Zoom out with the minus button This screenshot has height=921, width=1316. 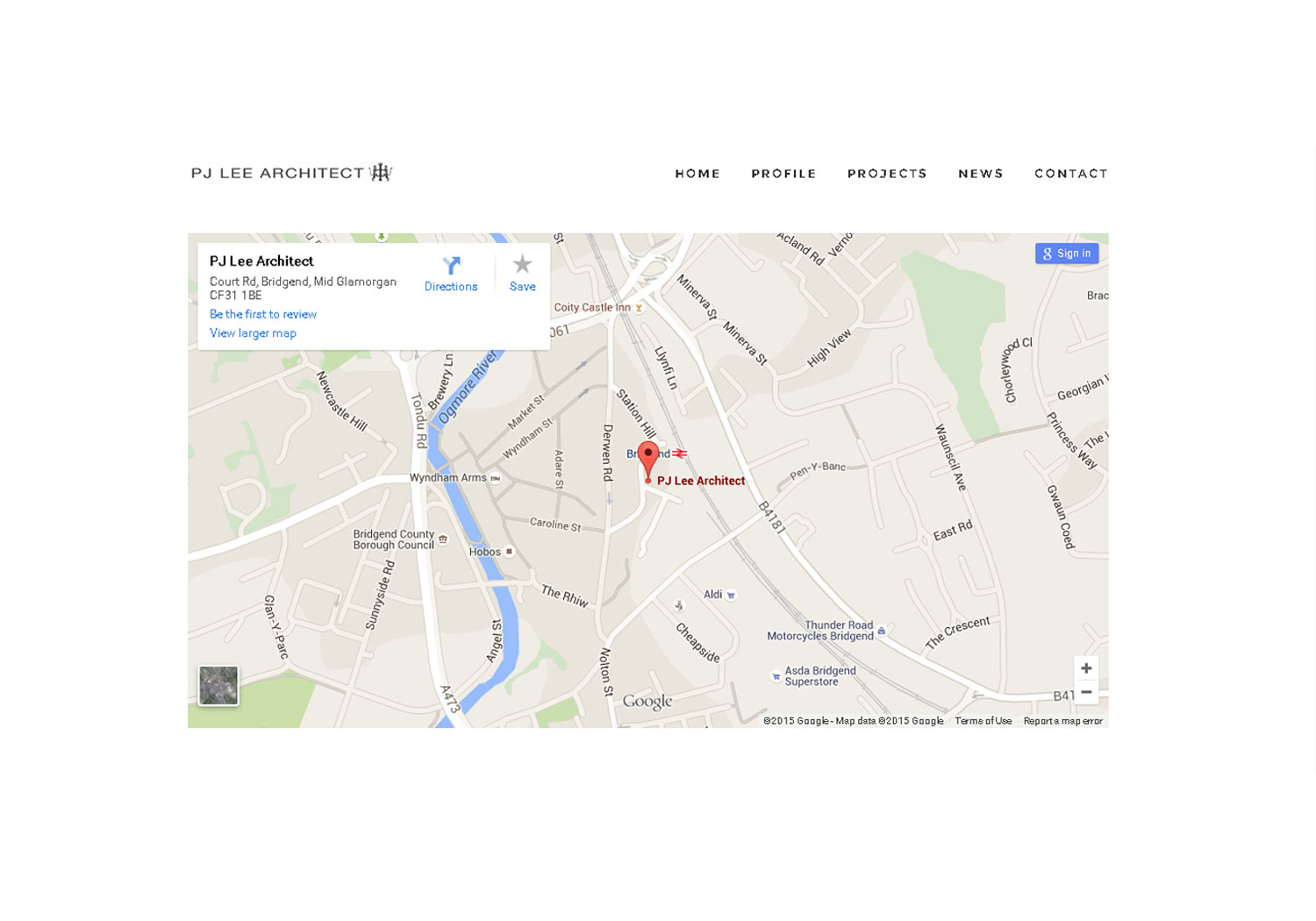1086,692
